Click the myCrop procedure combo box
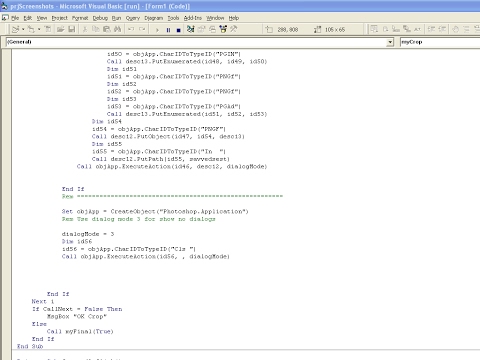 [x=440, y=42]
